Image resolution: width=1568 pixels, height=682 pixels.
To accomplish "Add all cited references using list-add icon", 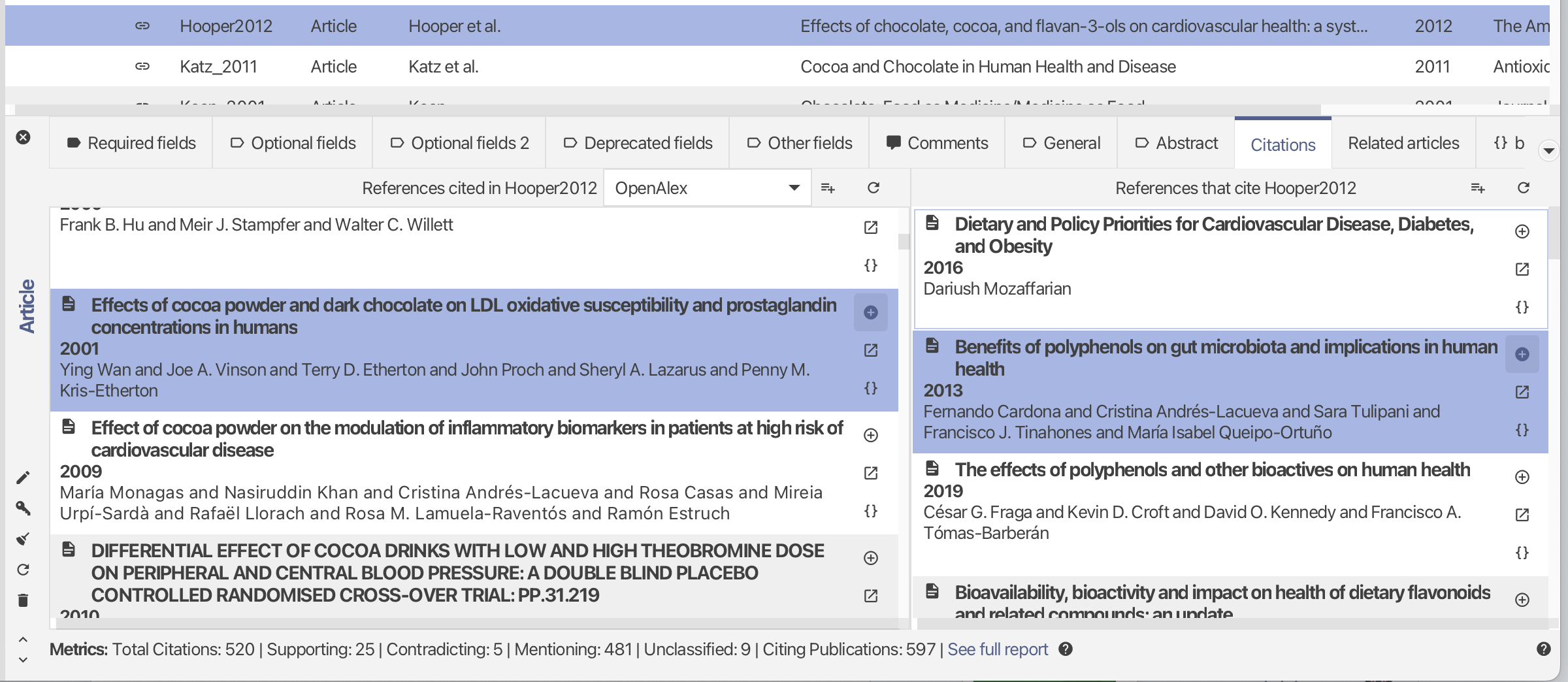I will point(828,188).
